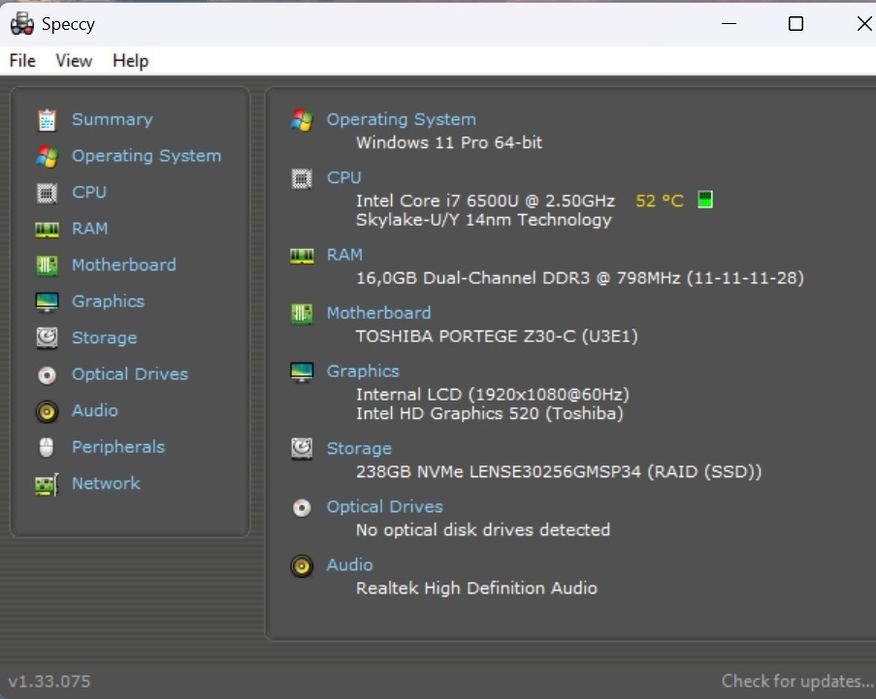Select Summary in the sidebar
Image resolution: width=876 pixels, height=699 pixels.
pos(112,119)
